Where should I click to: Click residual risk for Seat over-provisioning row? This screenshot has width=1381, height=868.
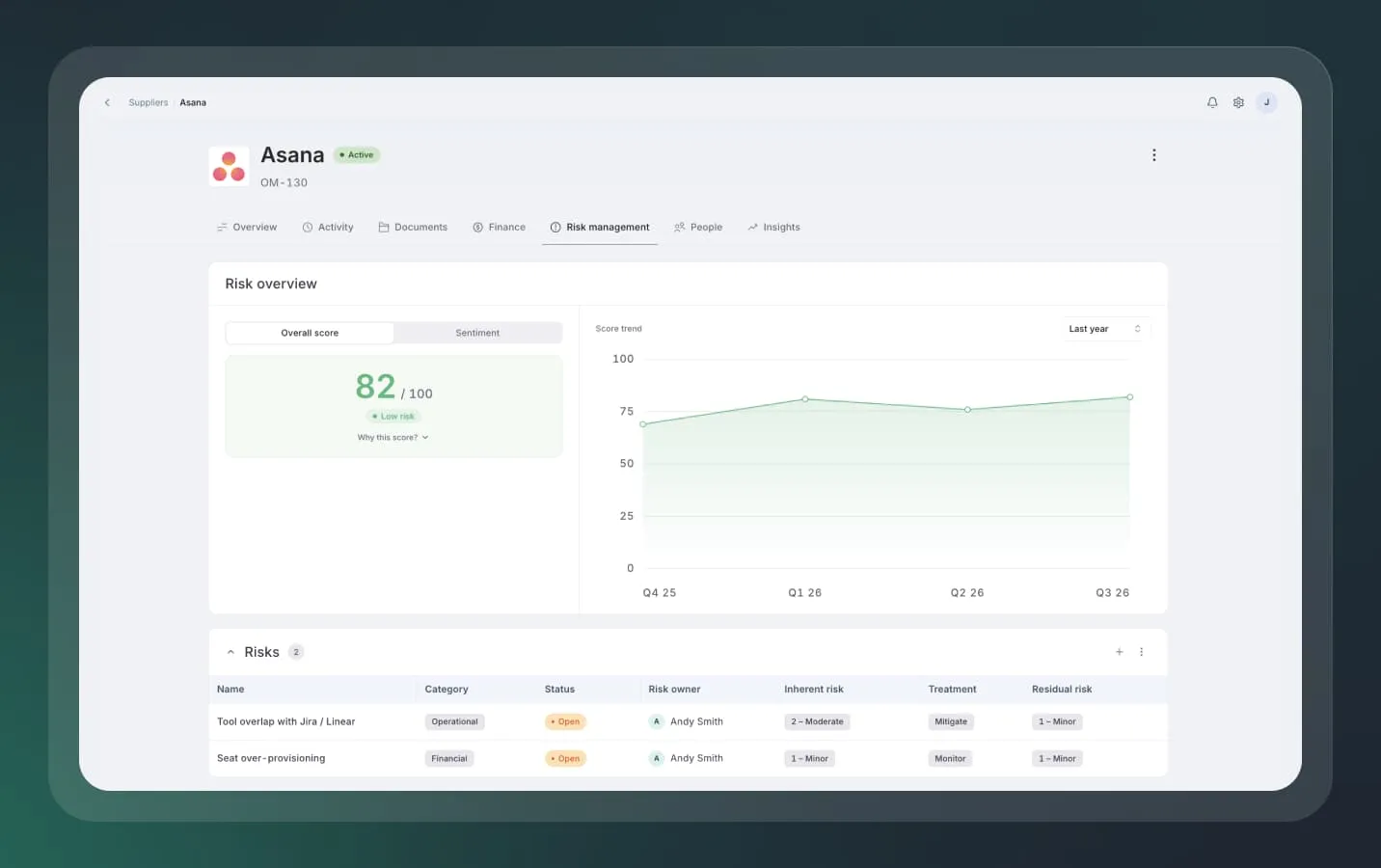1057,759
